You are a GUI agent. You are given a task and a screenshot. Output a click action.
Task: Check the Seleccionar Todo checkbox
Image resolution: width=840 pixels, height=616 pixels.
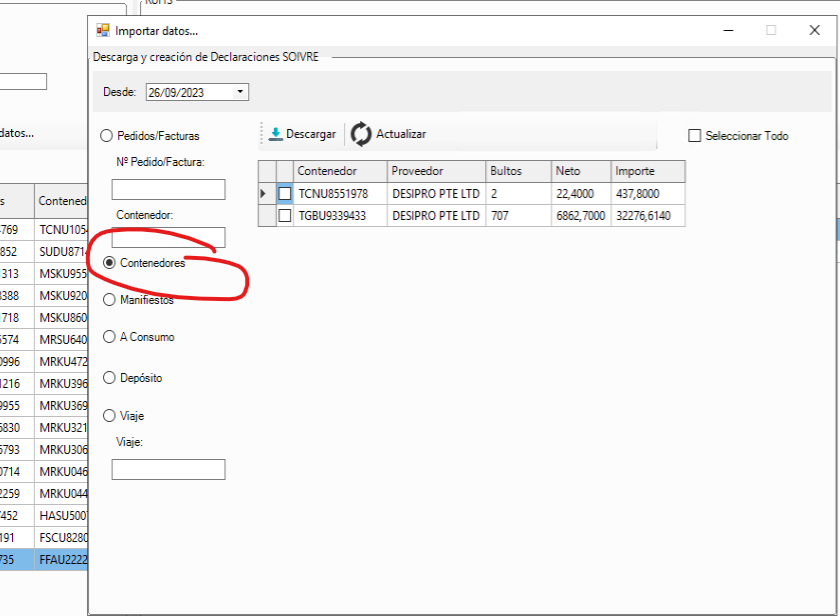click(x=695, y=135)
